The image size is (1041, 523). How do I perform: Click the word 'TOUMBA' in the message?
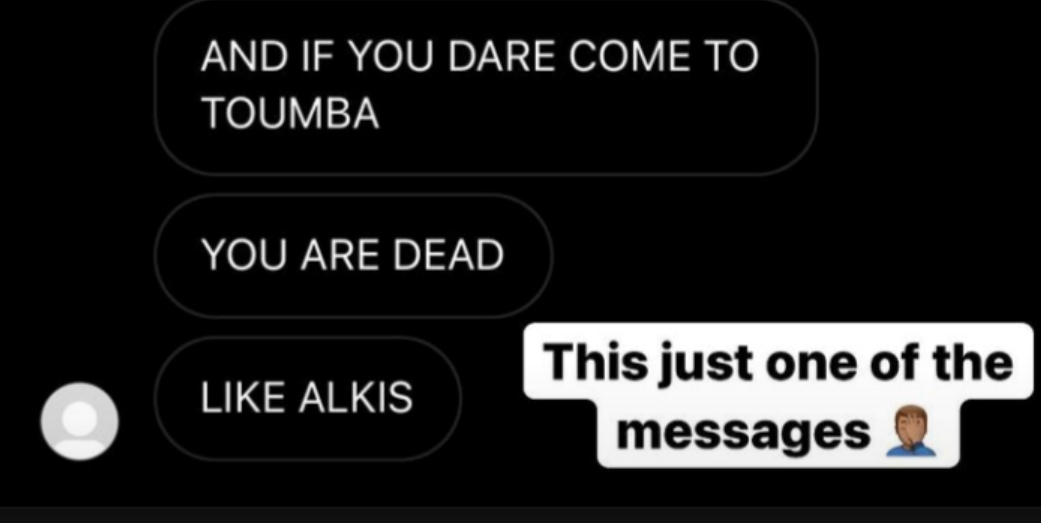291,113
